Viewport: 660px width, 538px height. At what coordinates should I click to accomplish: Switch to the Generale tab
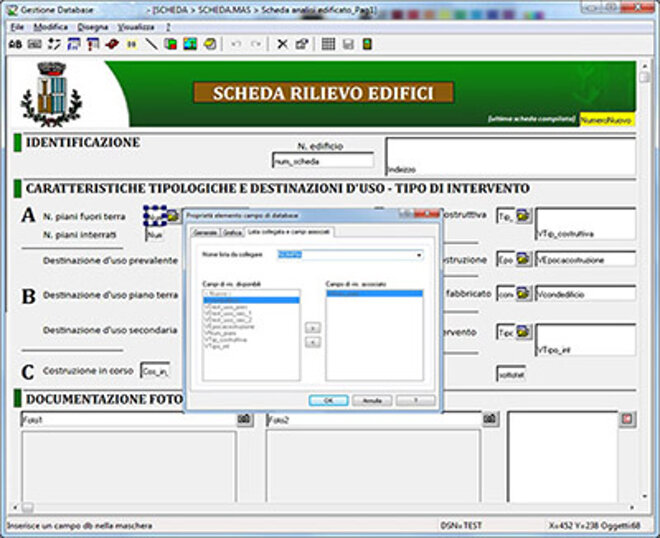tap(205, 232)
